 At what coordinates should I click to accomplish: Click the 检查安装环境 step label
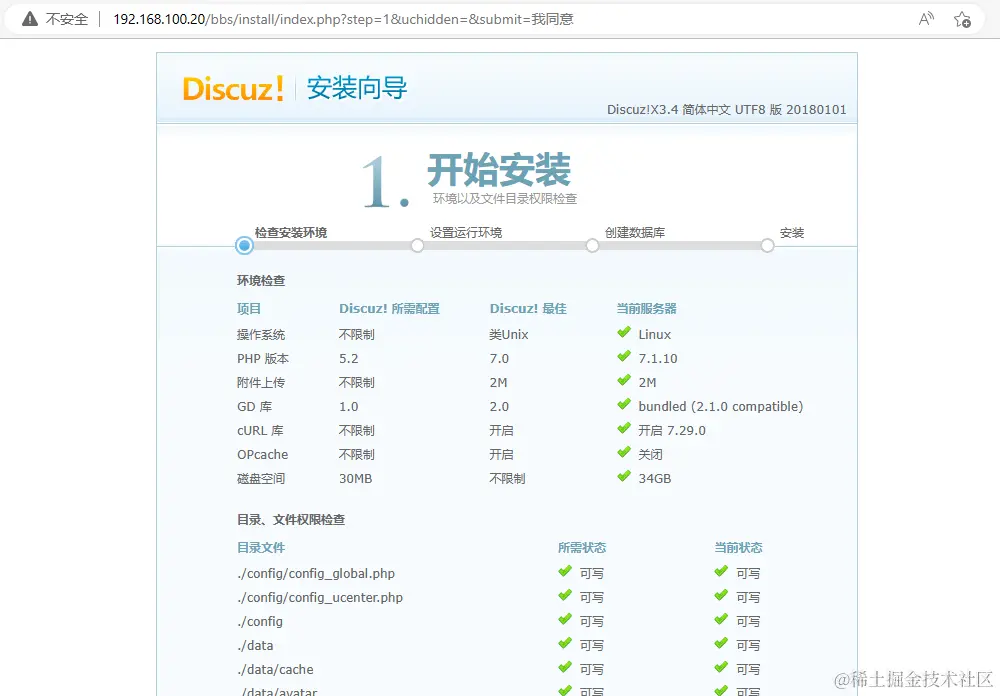pyautogui.click(x=291, y=233)
